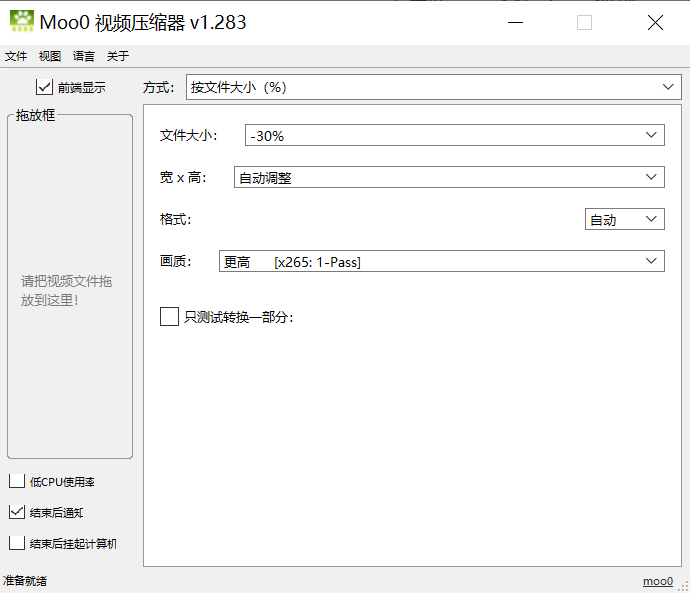Open the 文件 menu
The image size is (690, 593).
coord(16,56)
